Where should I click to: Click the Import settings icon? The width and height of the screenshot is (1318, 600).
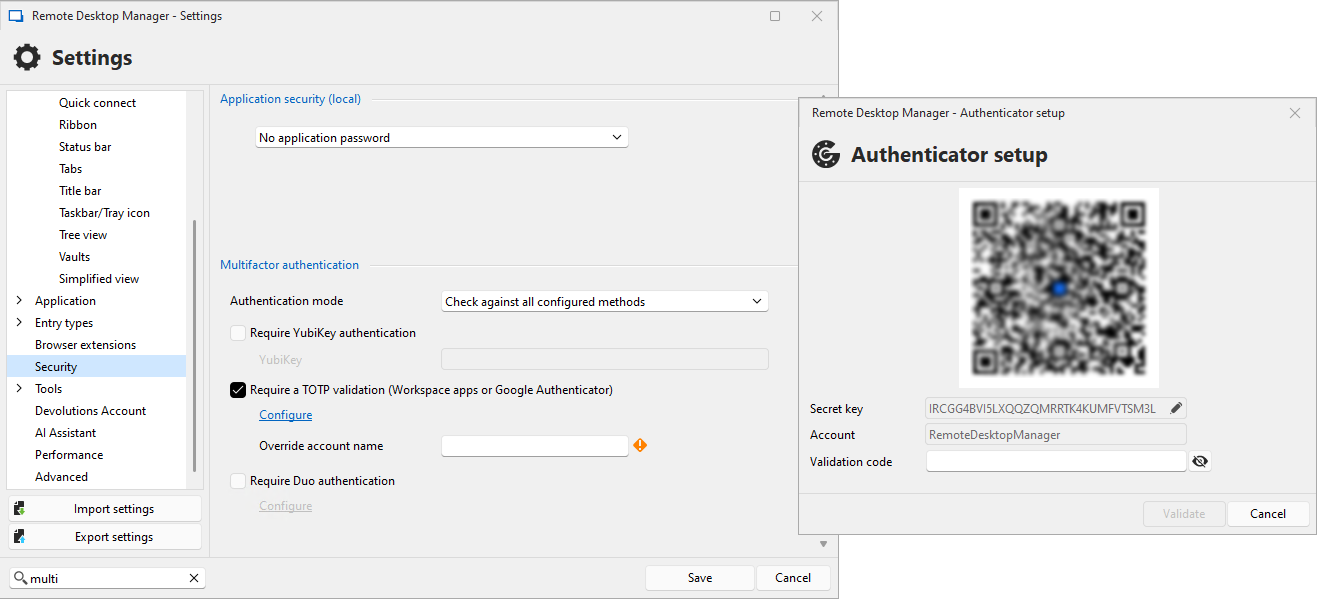(19, 509)
